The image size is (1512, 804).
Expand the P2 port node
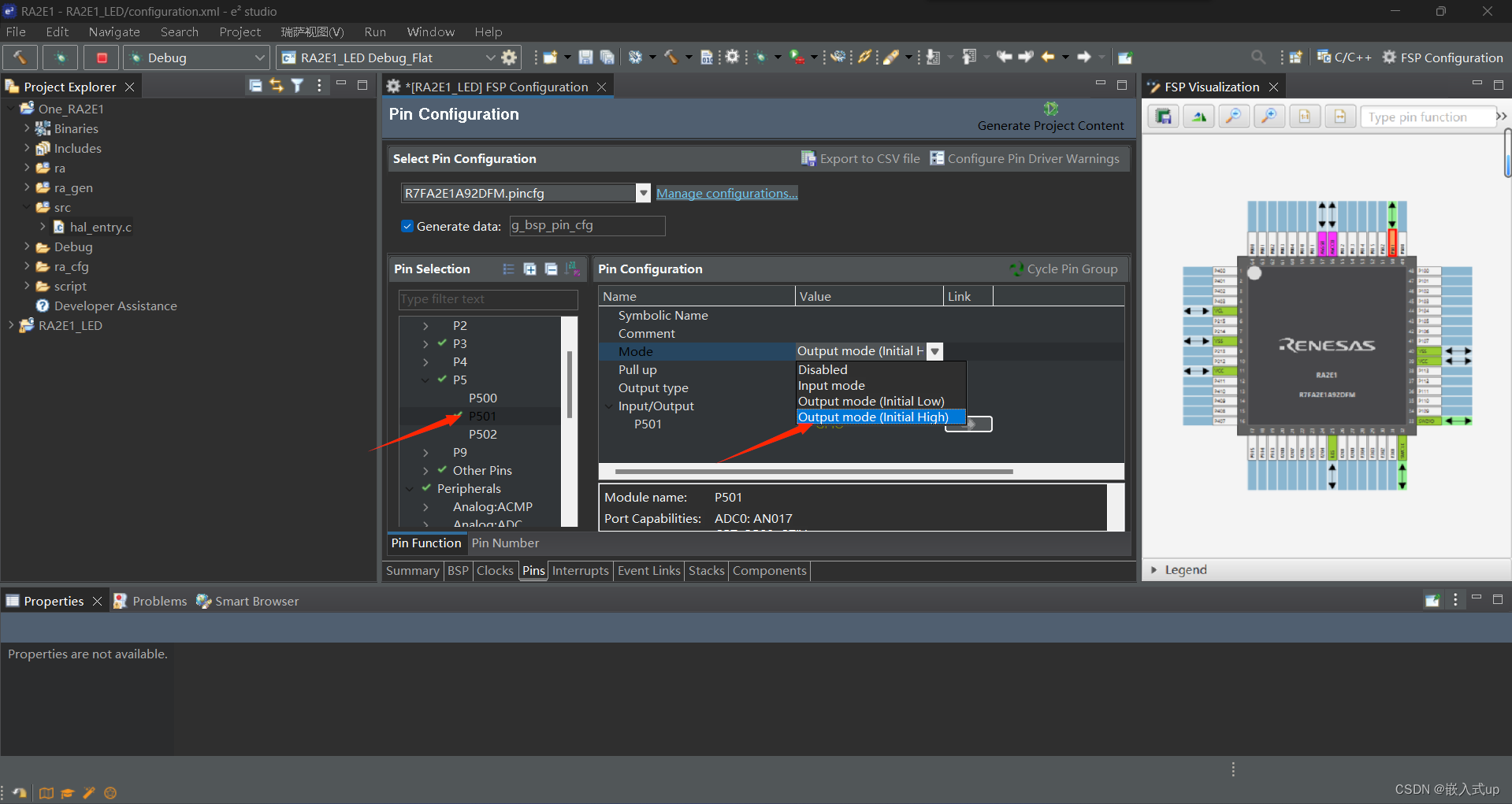click(425, 326)
